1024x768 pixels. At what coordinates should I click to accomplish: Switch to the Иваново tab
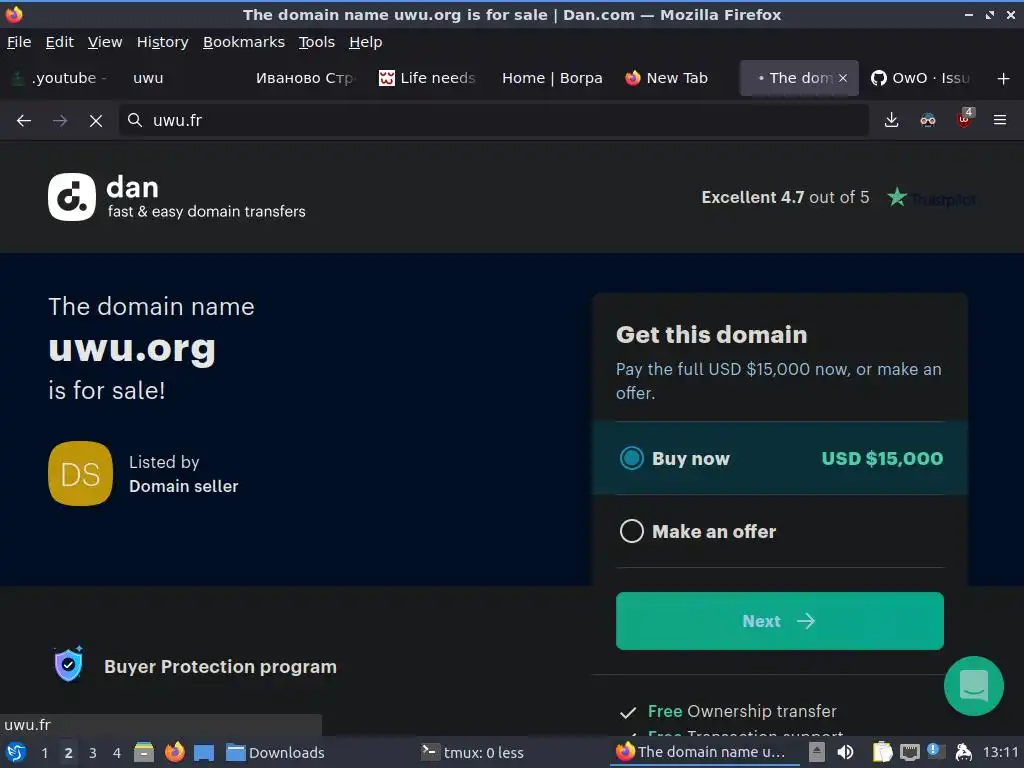[305, 78]
